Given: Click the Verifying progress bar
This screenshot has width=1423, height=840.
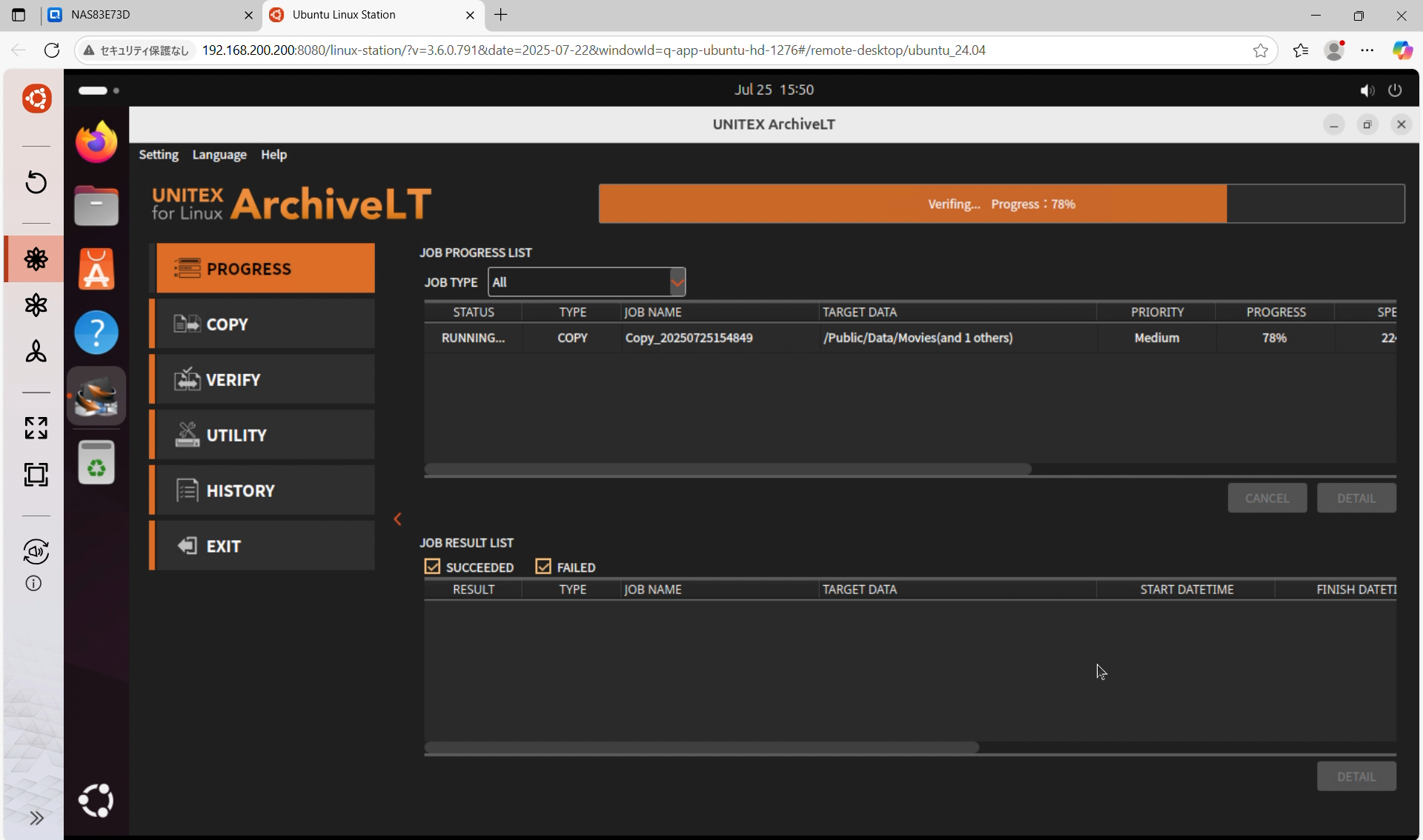Looking at the screenshot, I should 1001,204.
